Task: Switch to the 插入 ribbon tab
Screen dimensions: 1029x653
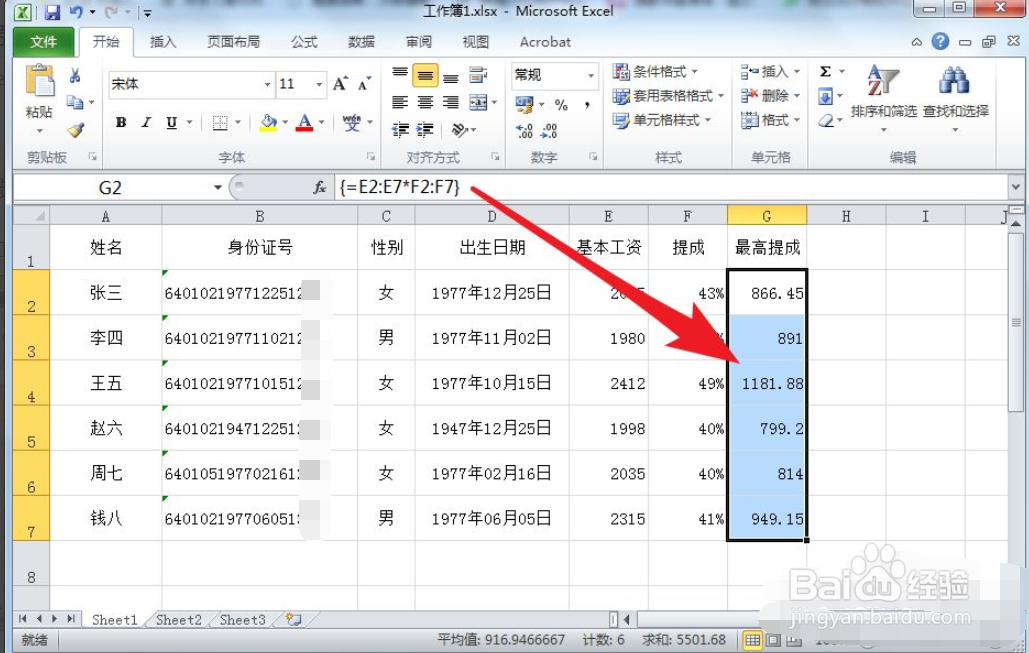Action: coord(163,42)
